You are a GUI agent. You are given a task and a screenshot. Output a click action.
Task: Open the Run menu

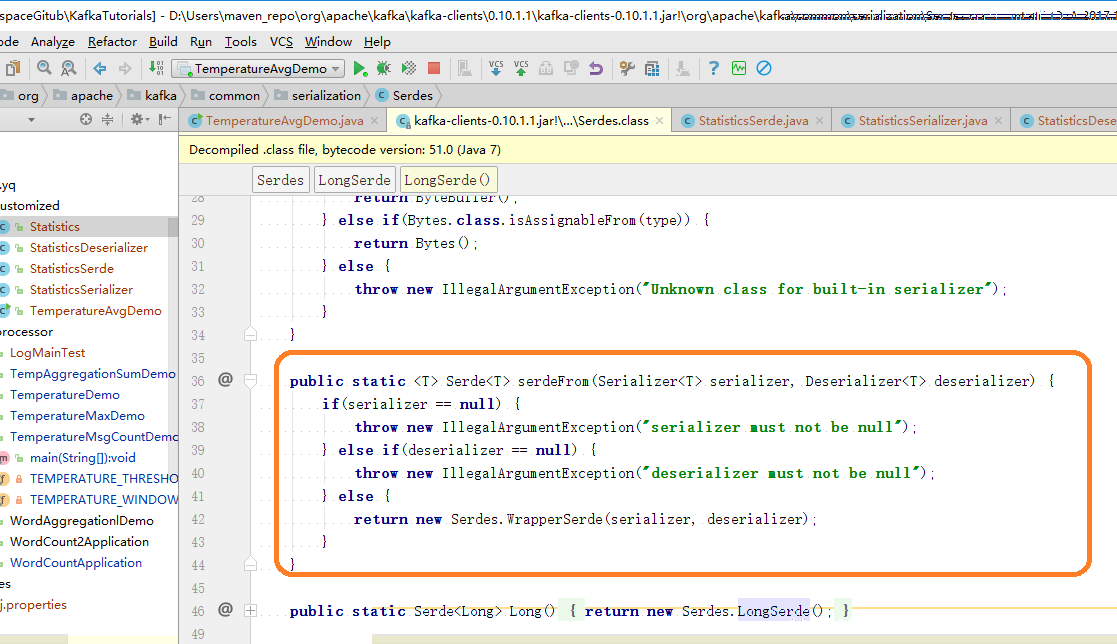[x=201, y=42]
